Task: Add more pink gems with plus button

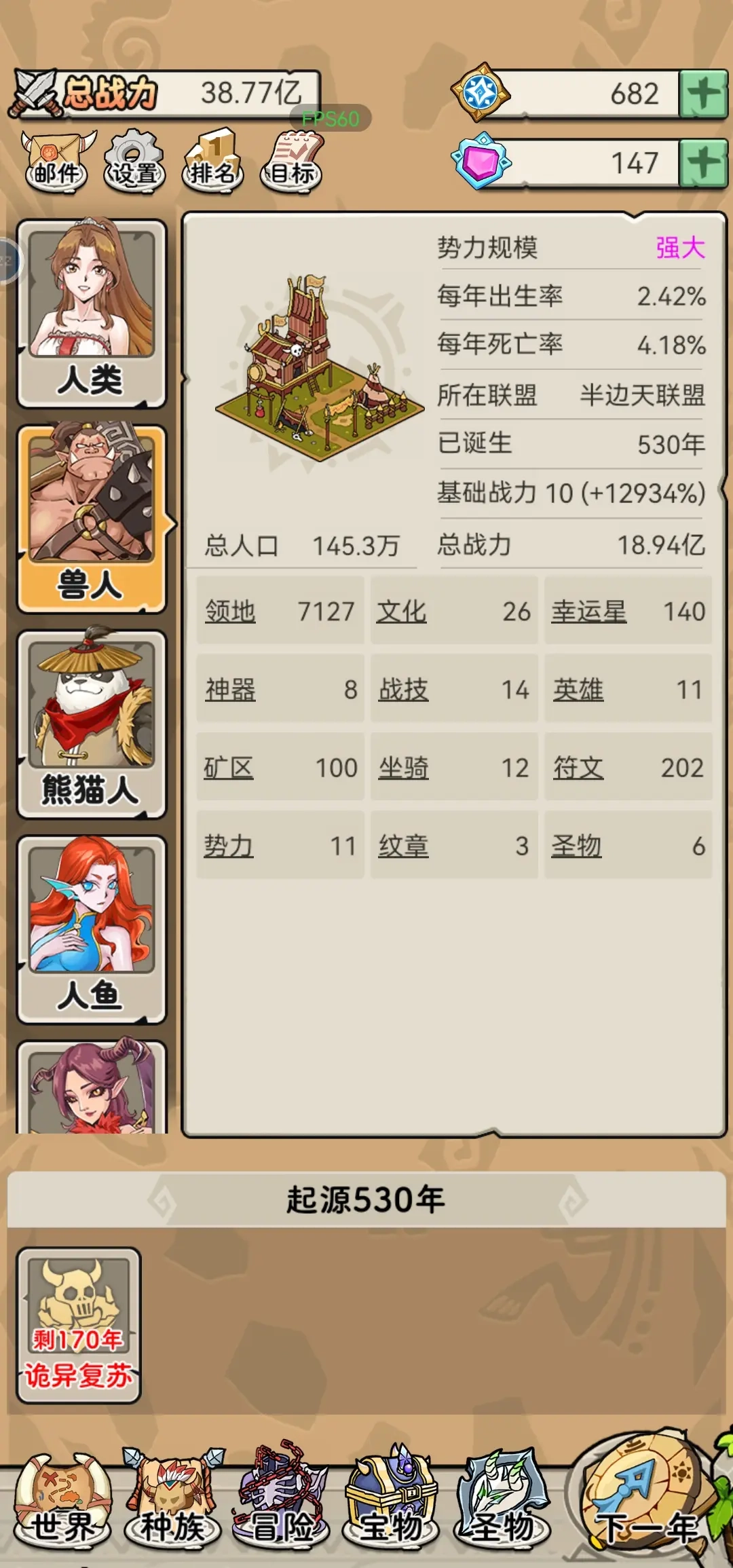Action: [703, 163]
